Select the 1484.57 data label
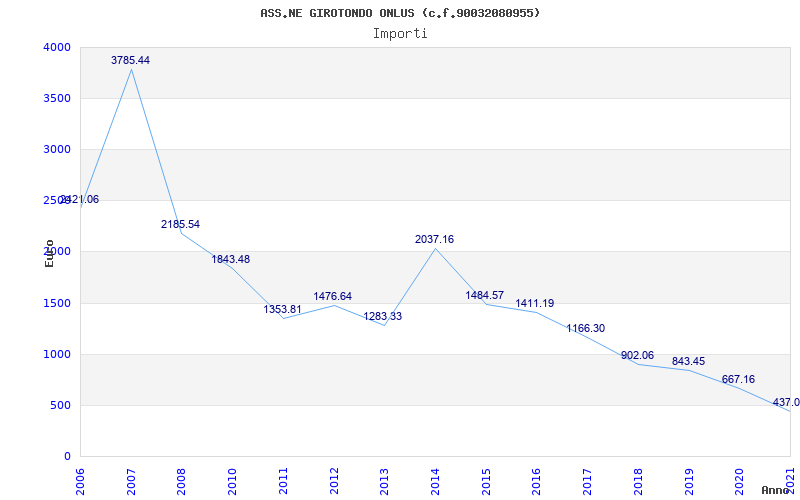The height and width of the screenshot is (500, 800). pyautogui.click(x=485, y=295)
